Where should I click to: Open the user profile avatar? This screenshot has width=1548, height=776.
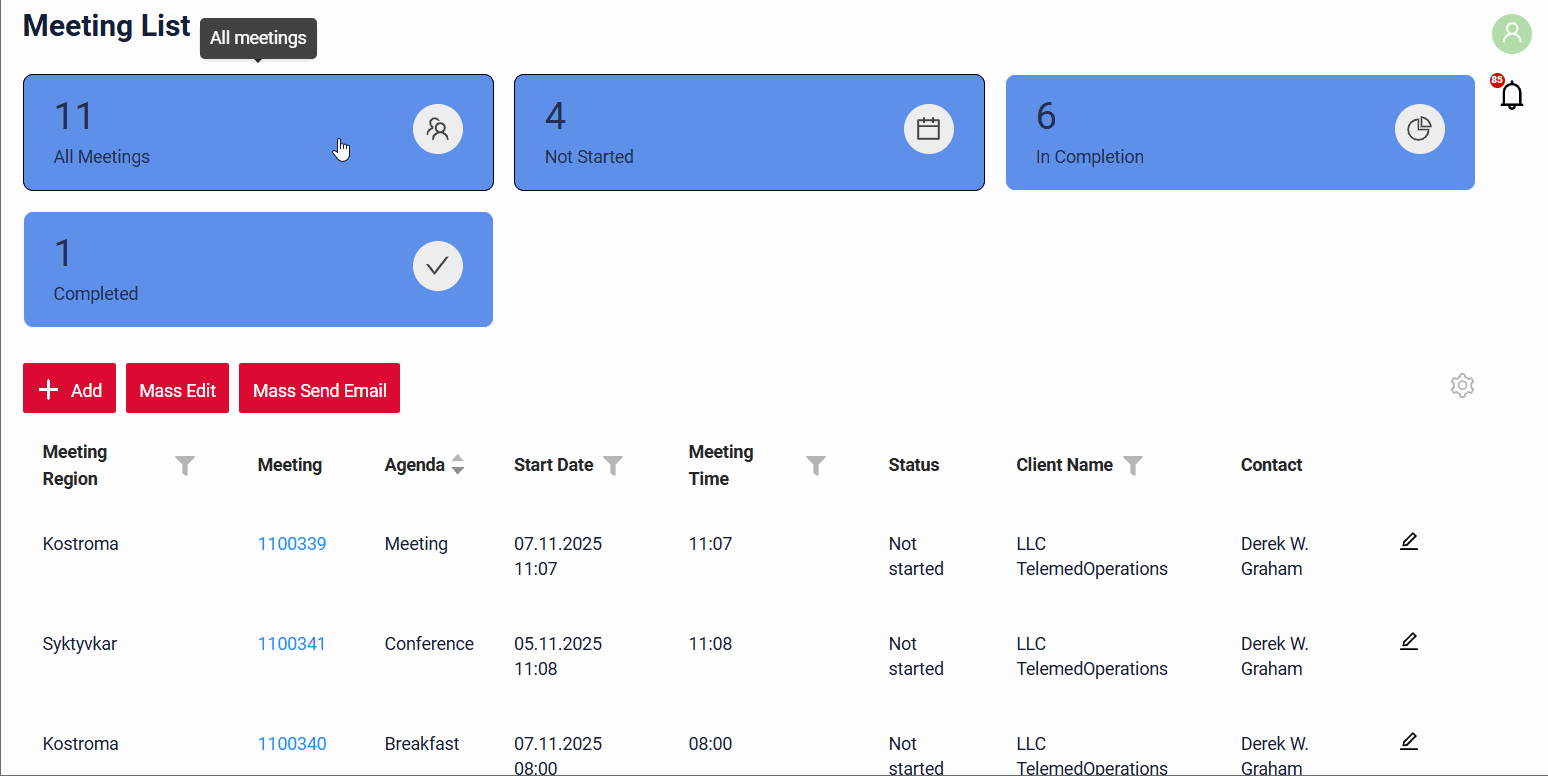pos(1511,34)
